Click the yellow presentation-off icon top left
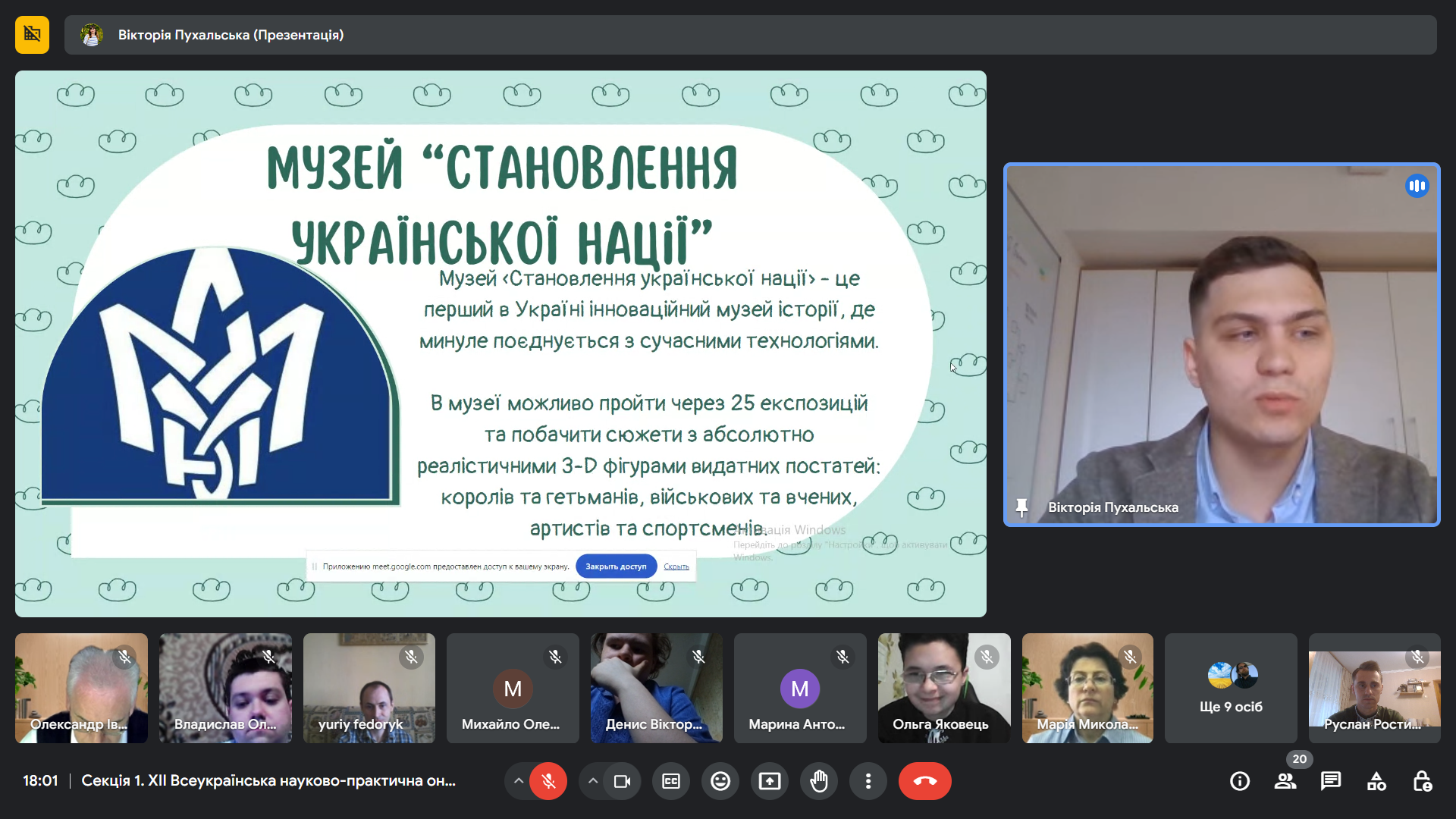1456x819 pixels. 32,35
